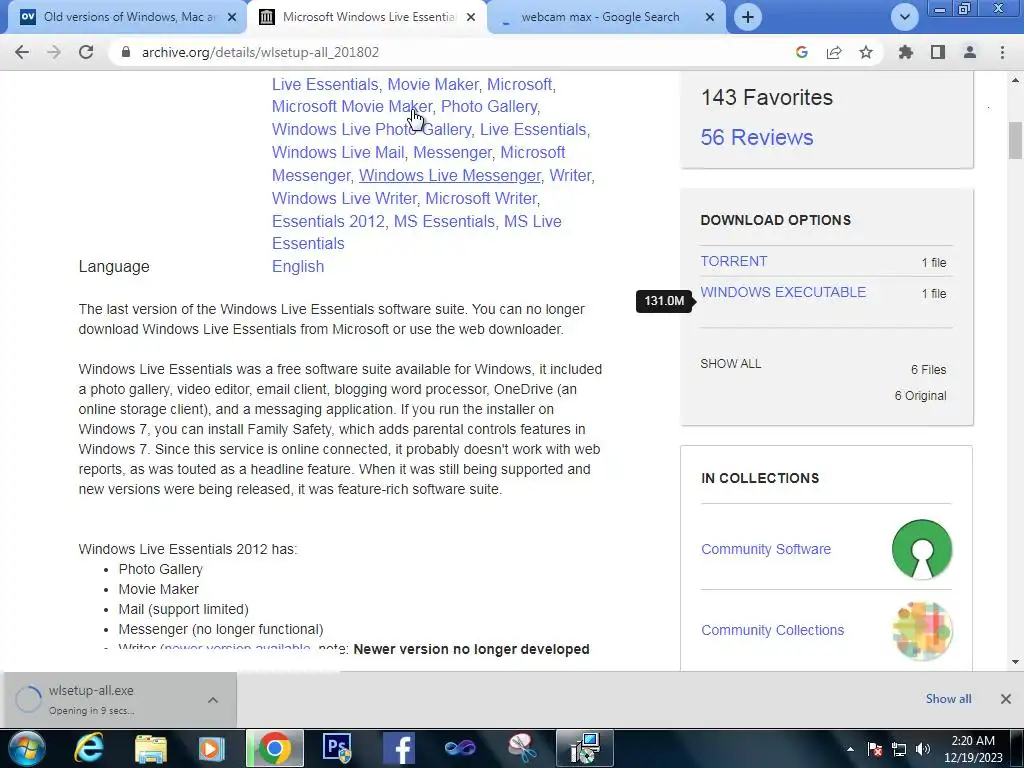The image size is (1024, 768).
Task: Click the Chrome taskbar icon
Action: tap(274, 748)
